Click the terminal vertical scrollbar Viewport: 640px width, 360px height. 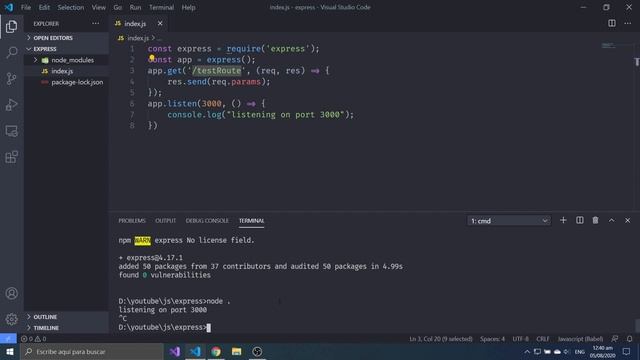click(637, 325)
